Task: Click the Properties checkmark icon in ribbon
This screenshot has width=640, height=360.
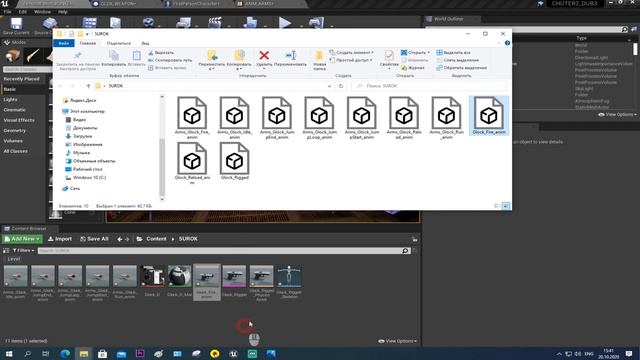Action: [389, 55]
